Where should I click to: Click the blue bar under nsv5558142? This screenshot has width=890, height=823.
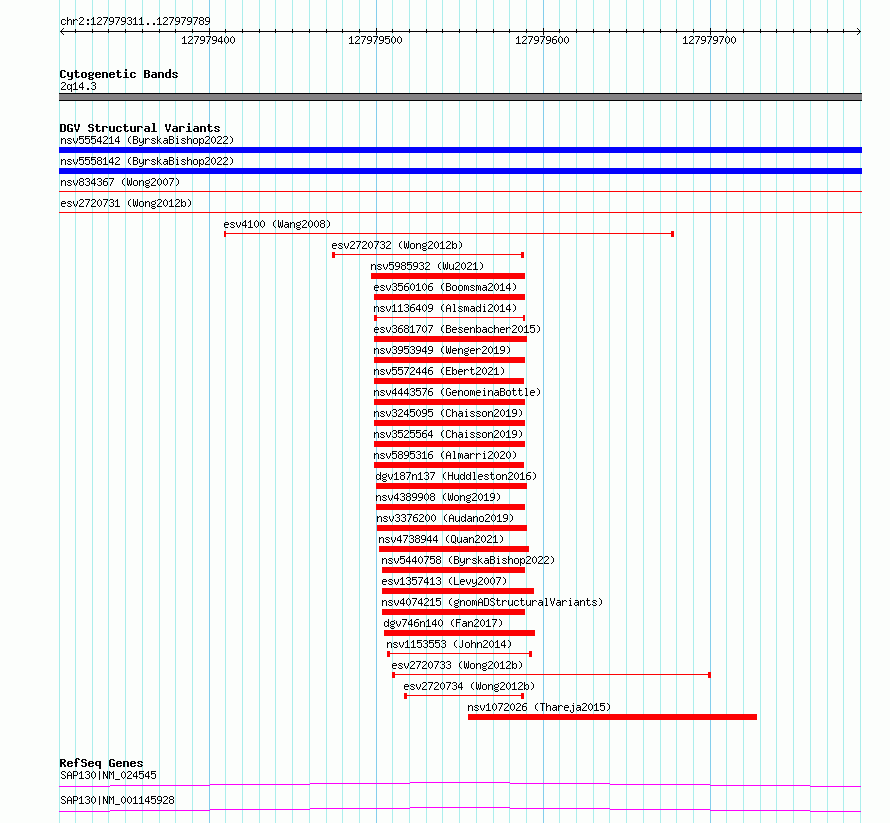click(460, 171)
